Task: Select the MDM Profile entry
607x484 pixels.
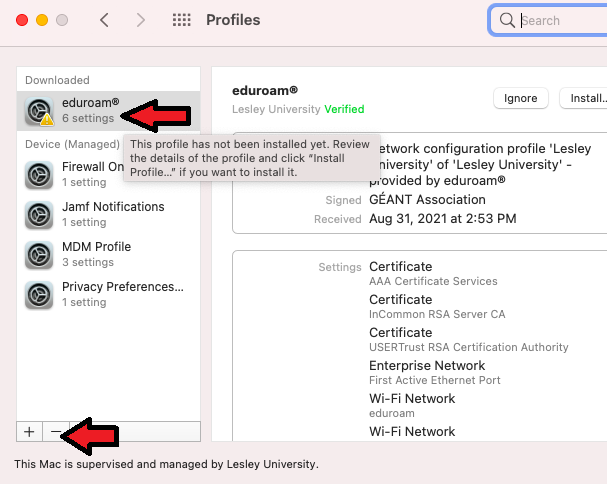Action: tap(108, 254)
